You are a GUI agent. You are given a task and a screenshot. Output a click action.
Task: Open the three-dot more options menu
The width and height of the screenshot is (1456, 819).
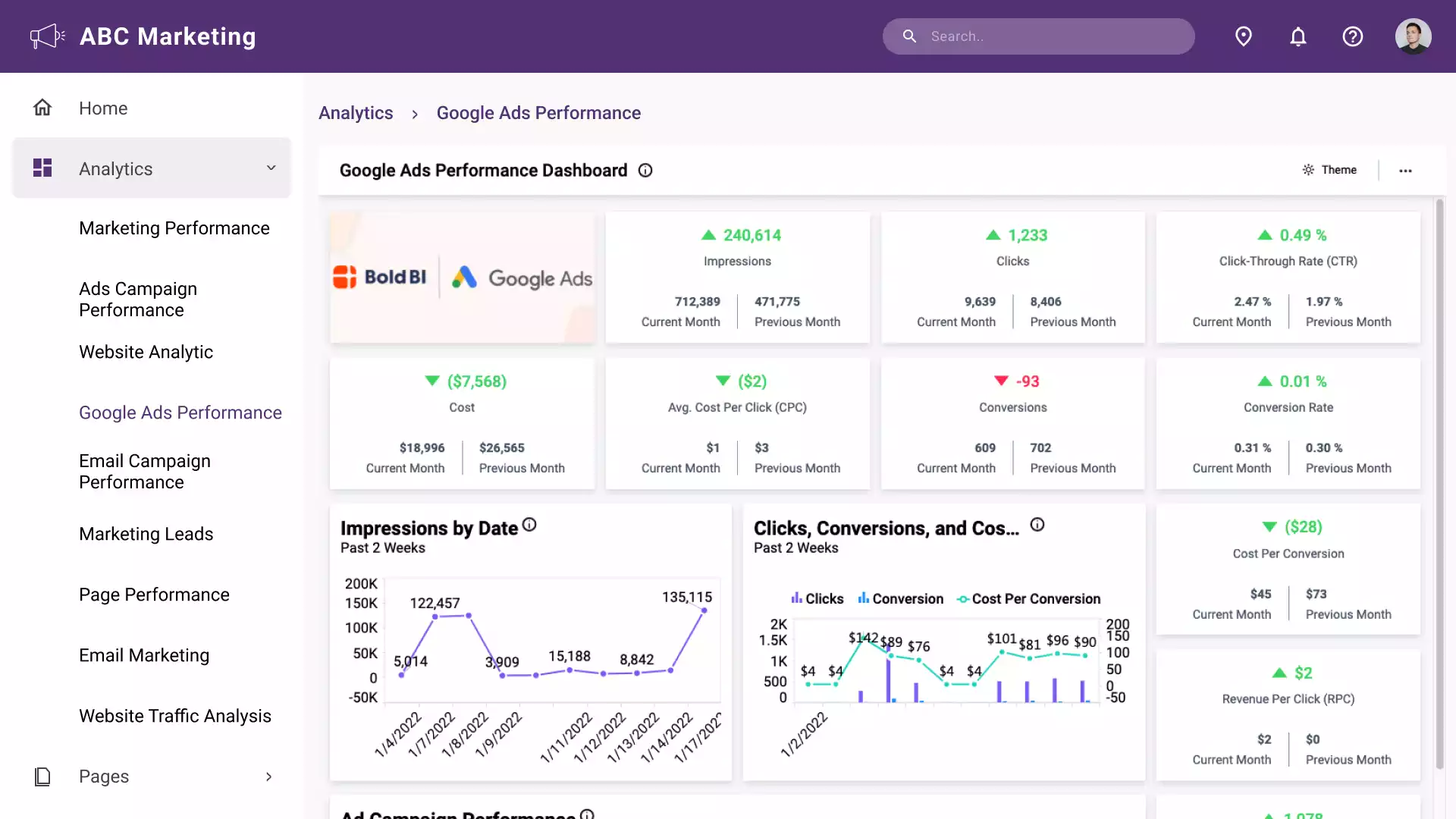[1405, 171]
